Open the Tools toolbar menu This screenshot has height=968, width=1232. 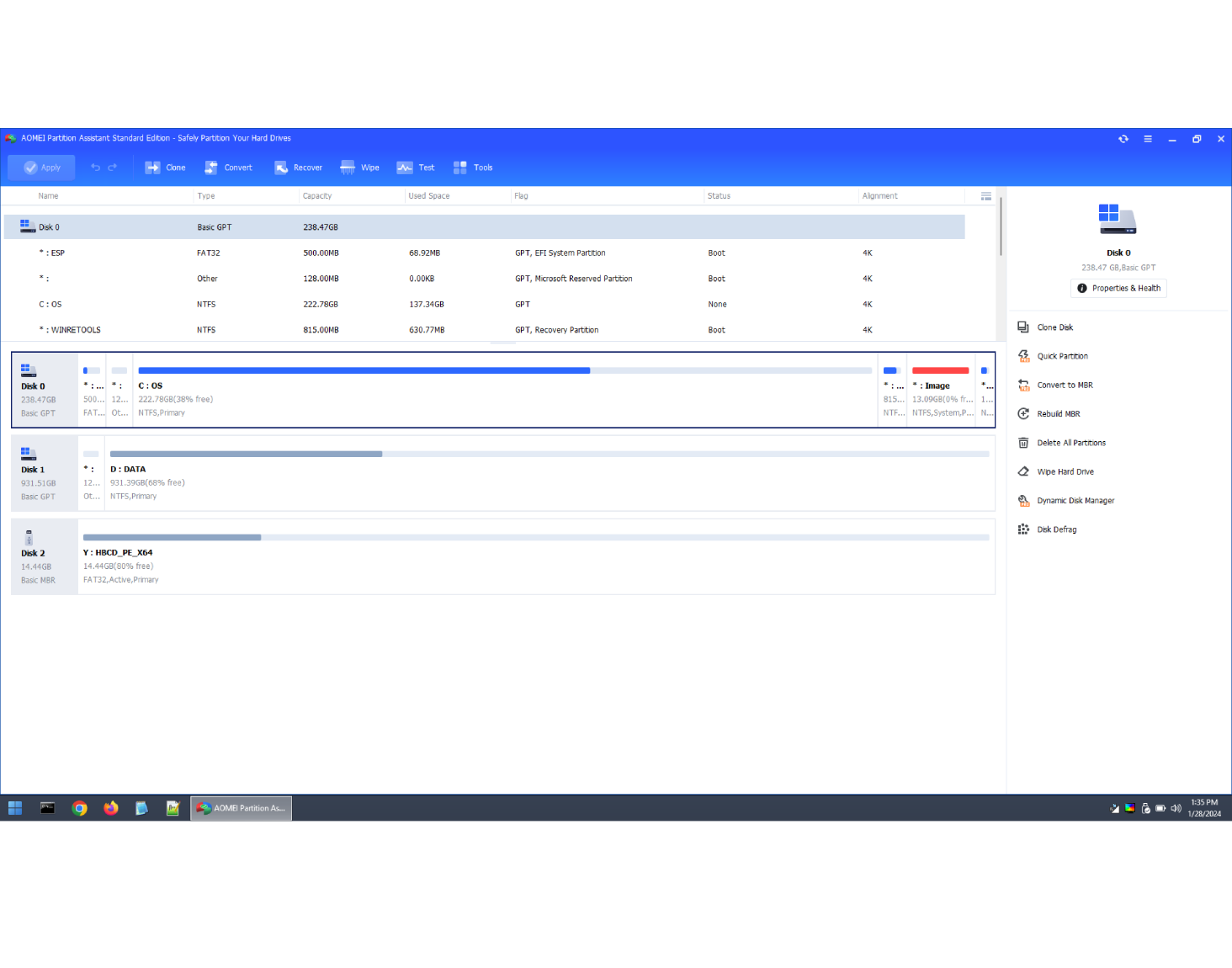pyautogui.click(x=473, y=168)
